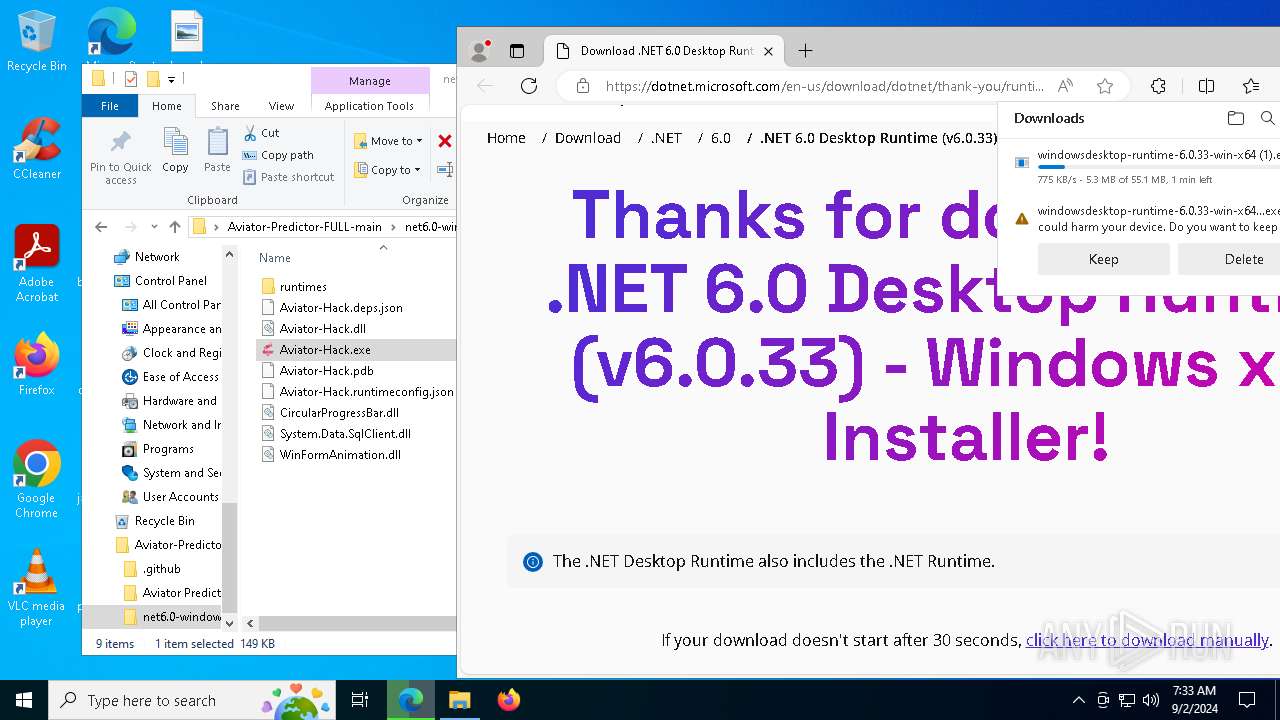Go back in File Explorer
Screen dimensions: 1280x720
tap(101, 227)
